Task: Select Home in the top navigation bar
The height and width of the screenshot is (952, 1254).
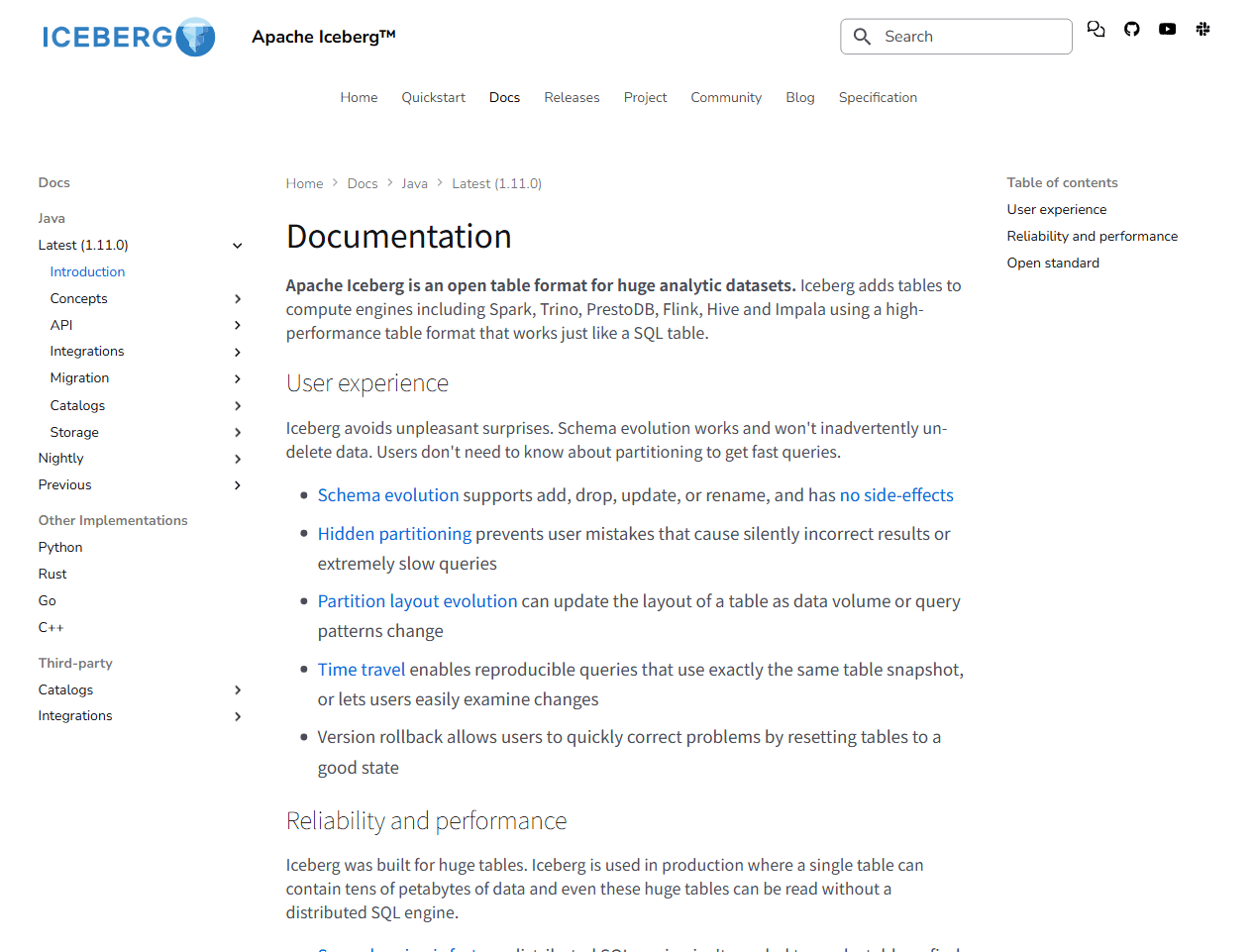Action: point(359,97)
